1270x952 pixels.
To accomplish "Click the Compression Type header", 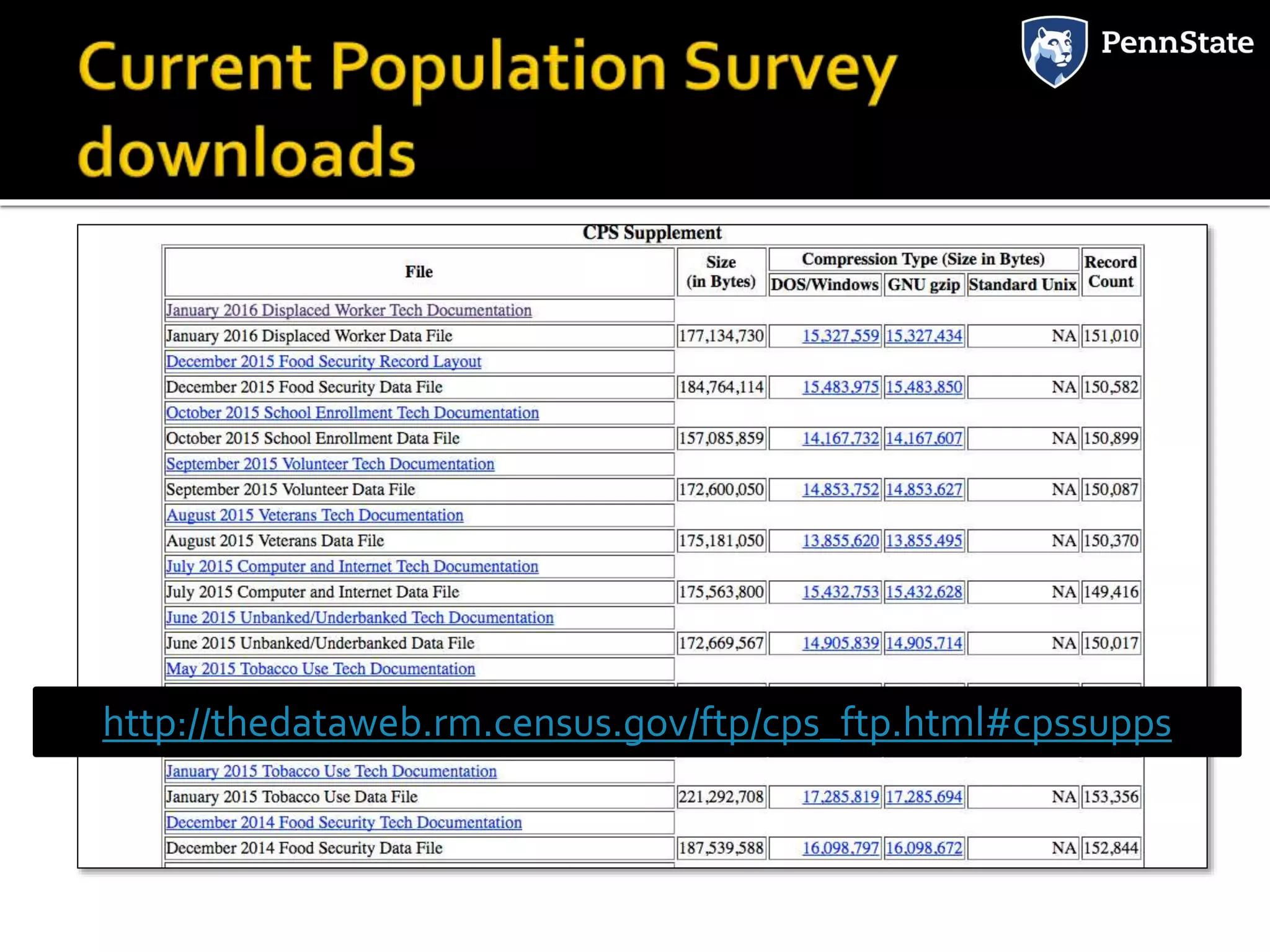I will click(x=923, y=259).
